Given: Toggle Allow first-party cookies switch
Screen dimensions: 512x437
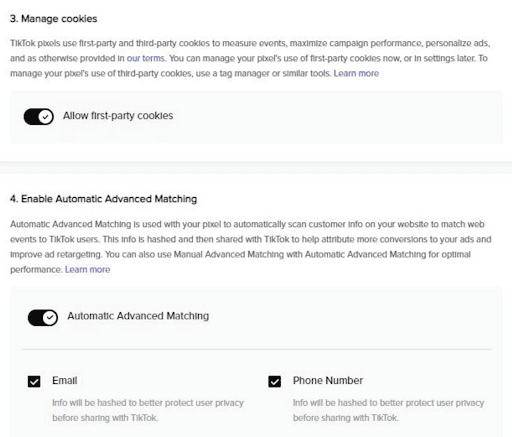Looking at the screenshot, I should pyautogui.click(x=39, y=117).
